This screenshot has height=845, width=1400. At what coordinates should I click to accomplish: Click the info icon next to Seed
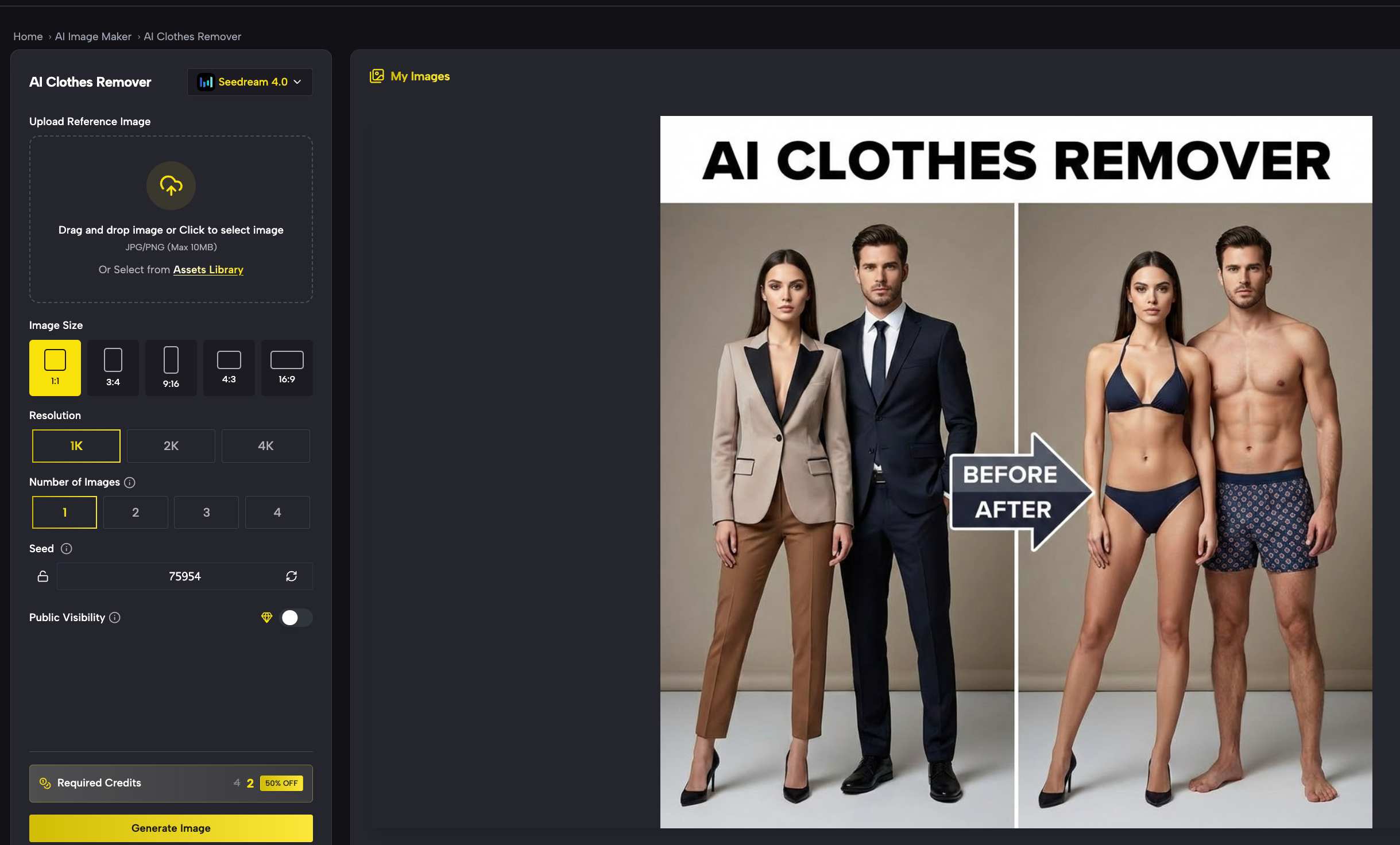(x=67, y=548)
